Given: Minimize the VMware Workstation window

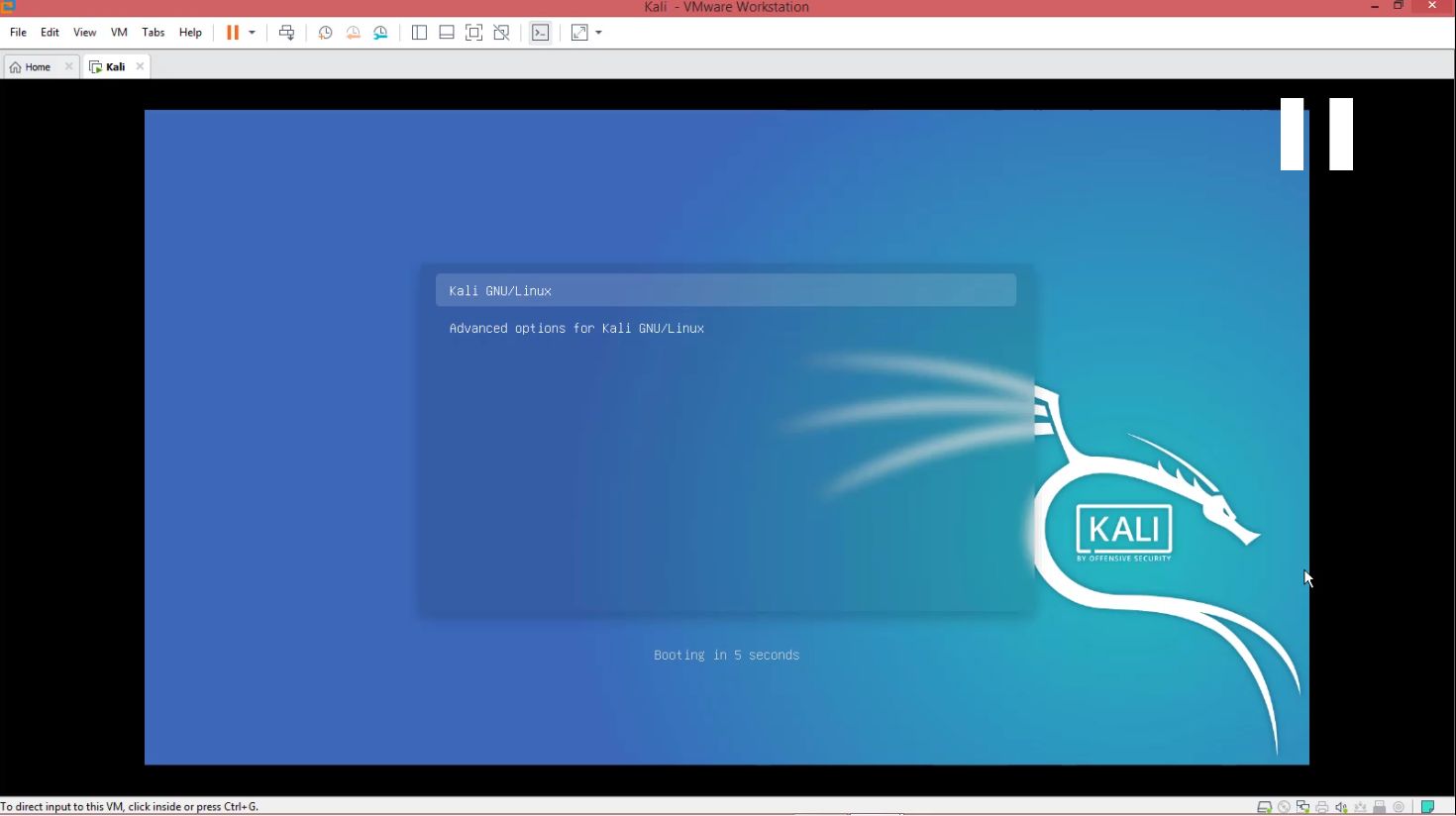Looking at the screenshot, I should click(1375, 6).
